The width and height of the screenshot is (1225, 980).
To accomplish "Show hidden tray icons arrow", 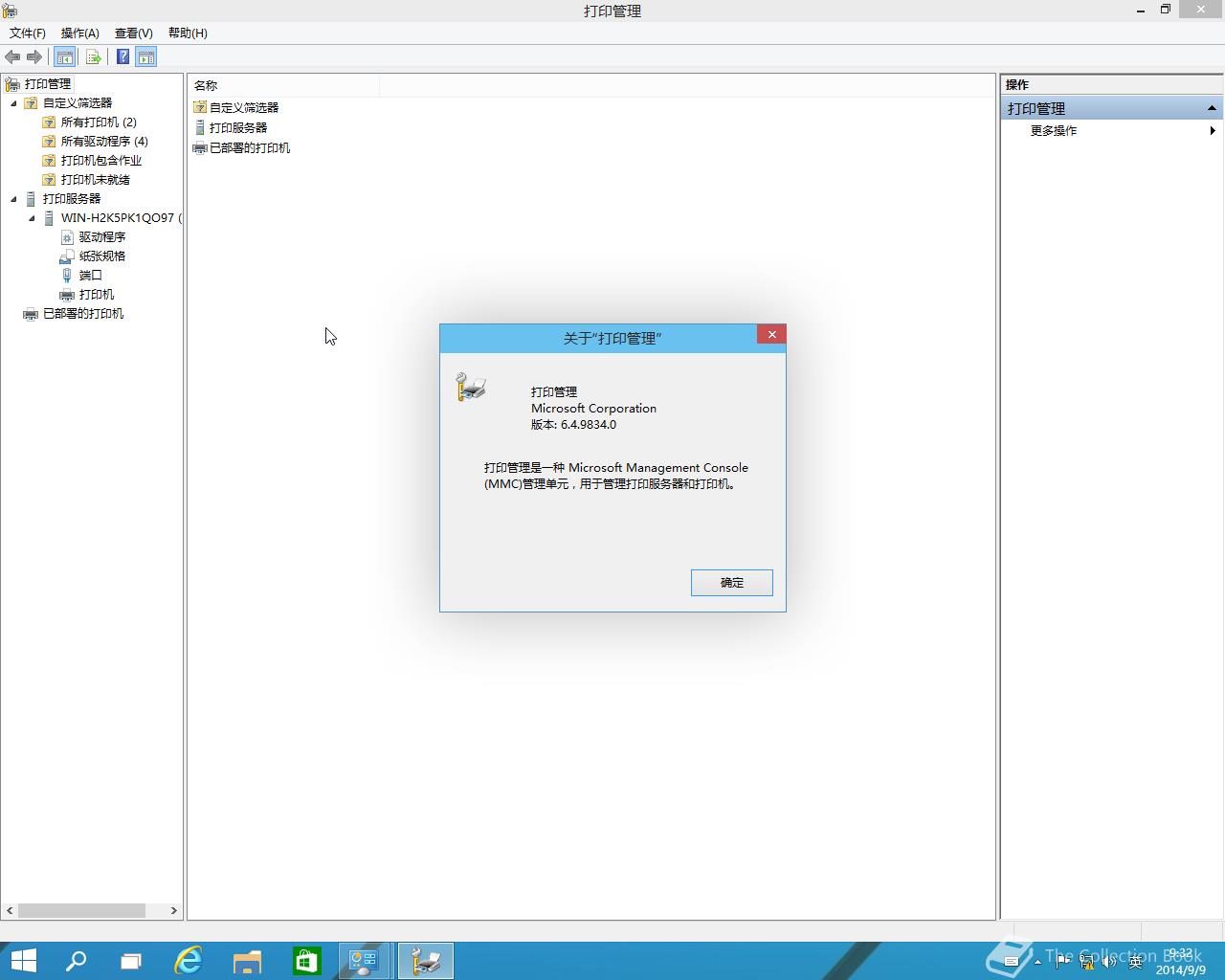I will point(1037,962).
